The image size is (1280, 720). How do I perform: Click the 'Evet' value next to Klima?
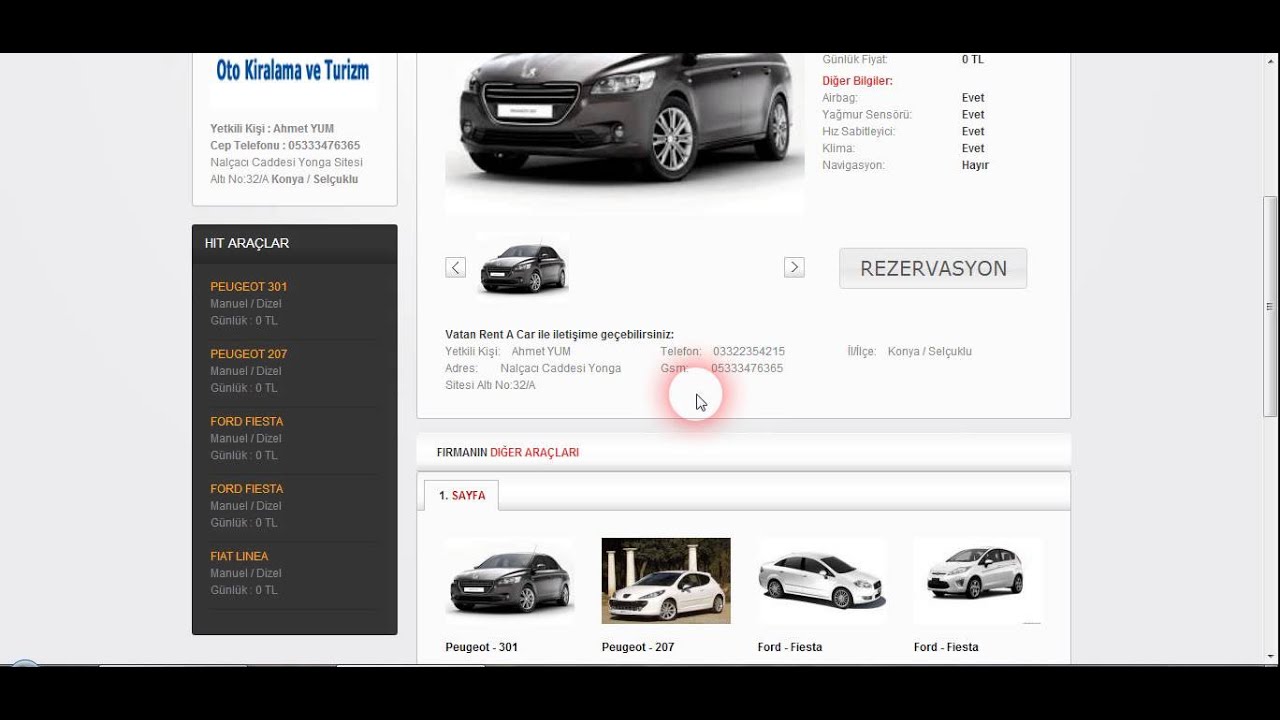click(x=973, y=149)
